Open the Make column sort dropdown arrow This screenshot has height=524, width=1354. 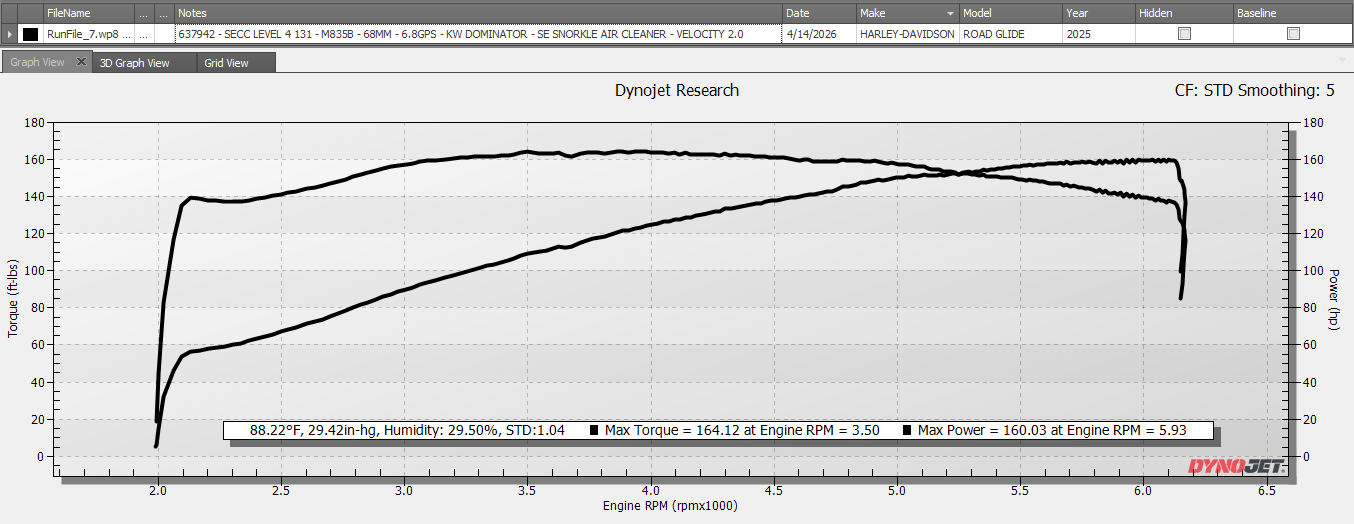click(950, 14)
